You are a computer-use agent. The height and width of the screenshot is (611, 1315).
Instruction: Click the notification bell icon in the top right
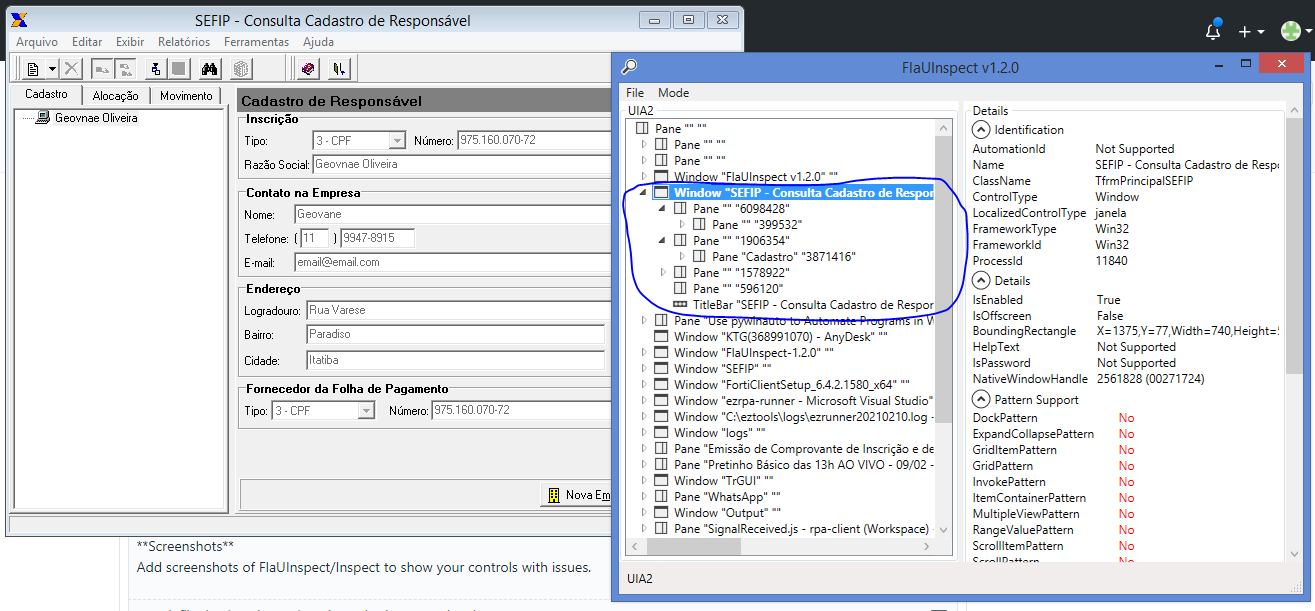tap(1213, 30)
